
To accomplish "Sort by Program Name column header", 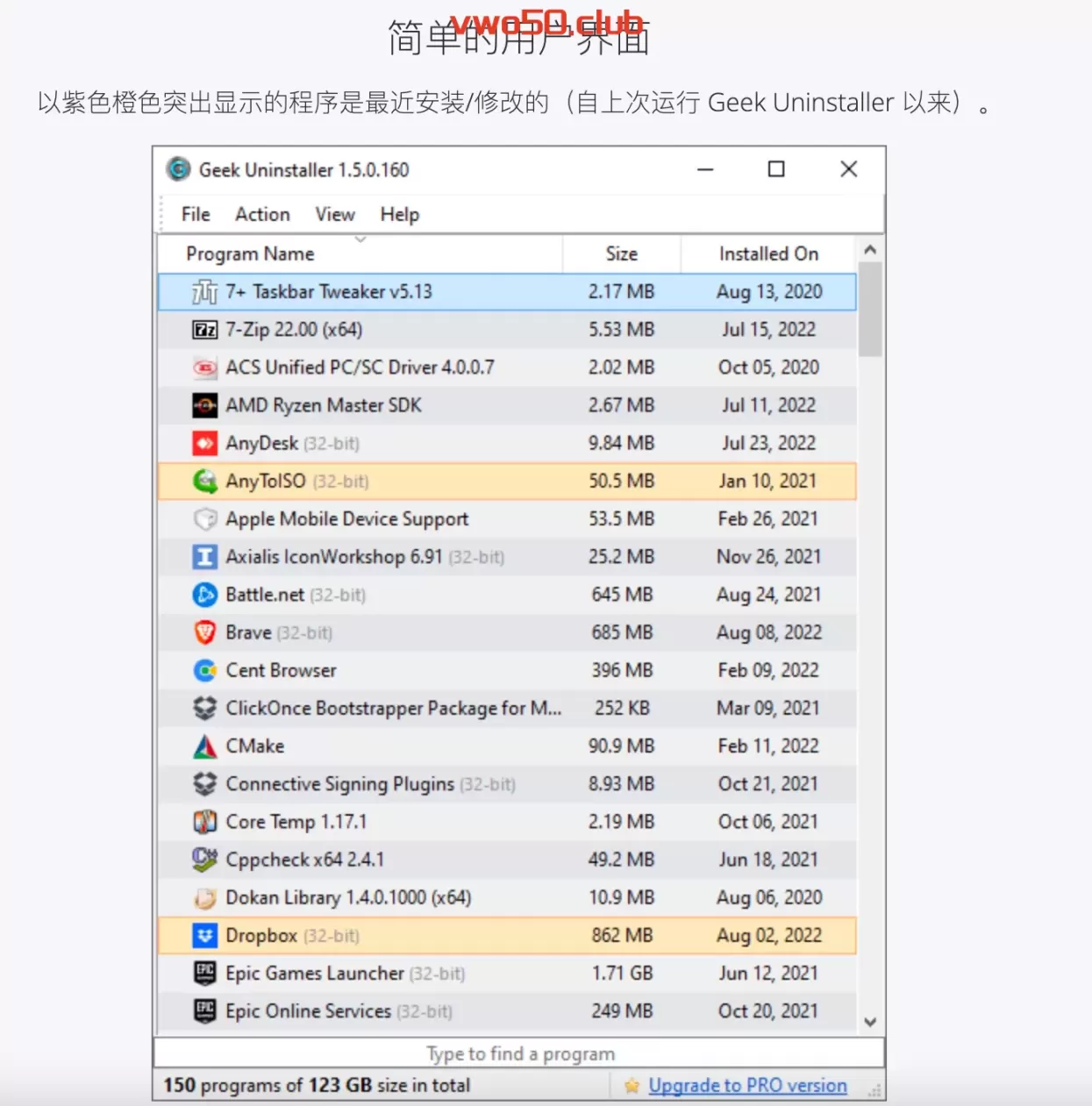I will click(x=250, y=254).
